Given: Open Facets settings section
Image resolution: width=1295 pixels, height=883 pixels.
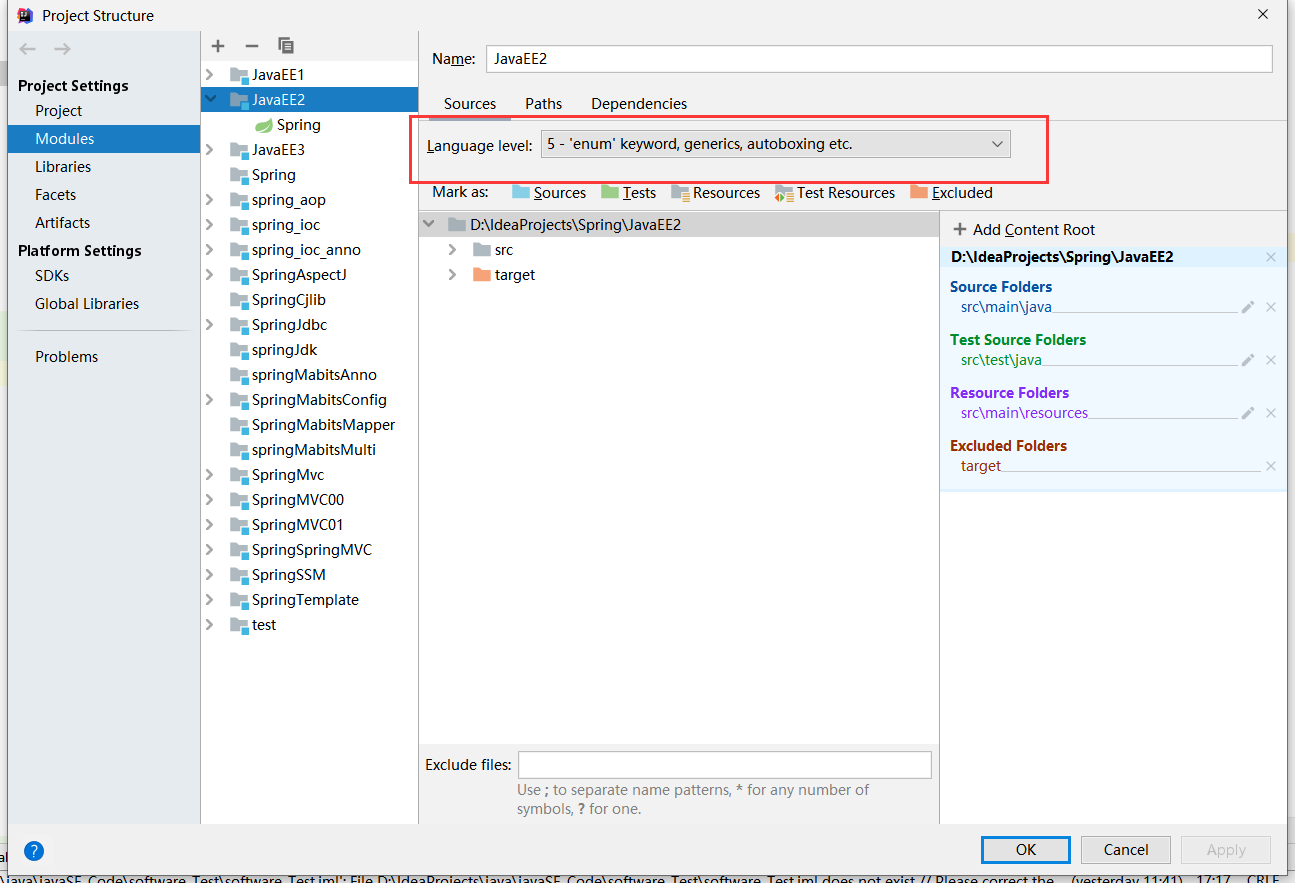Looking at the screenshot, I should tap(55, 195).
